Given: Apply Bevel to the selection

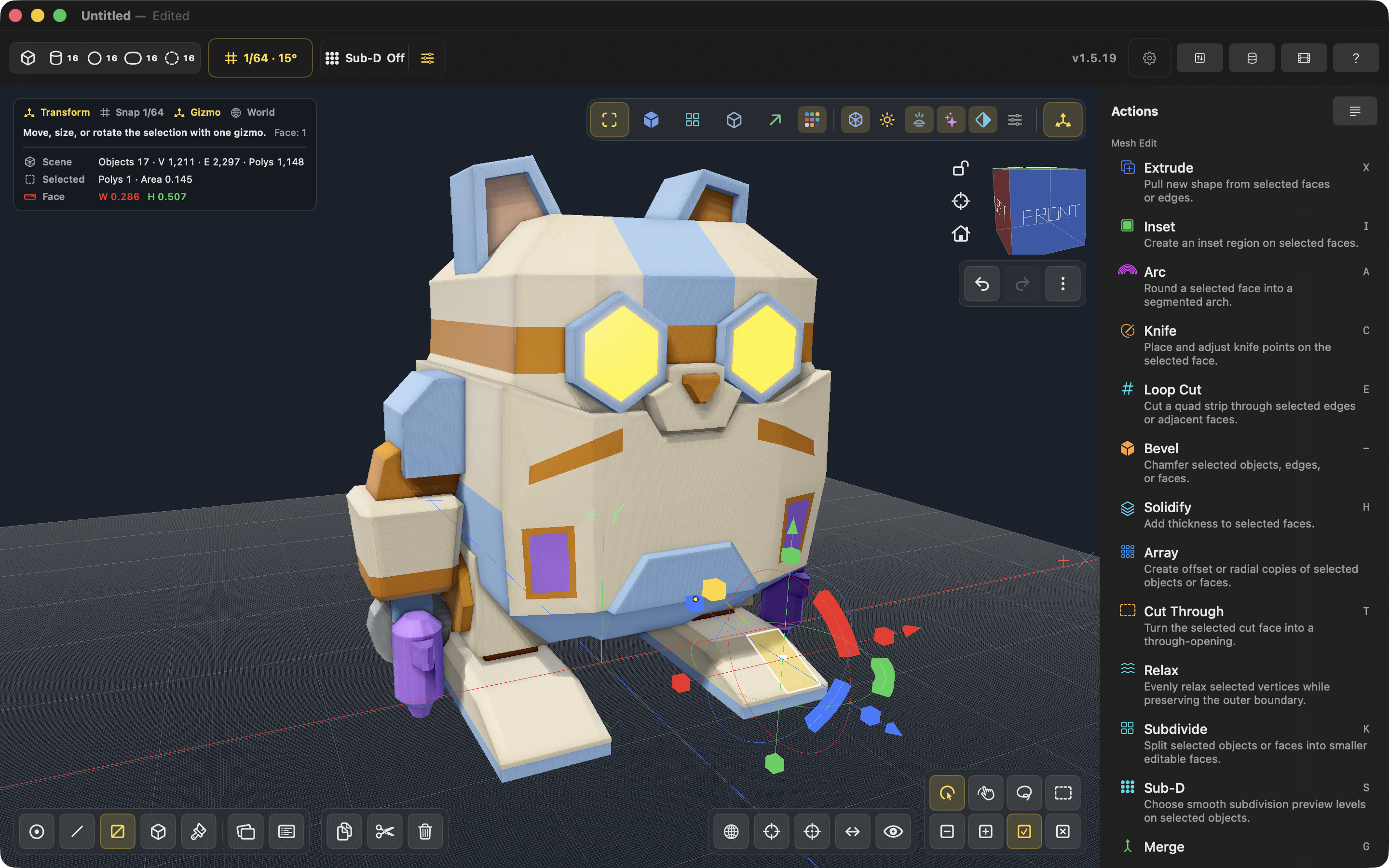Looking at the screenshot, I should [1243, 463].
